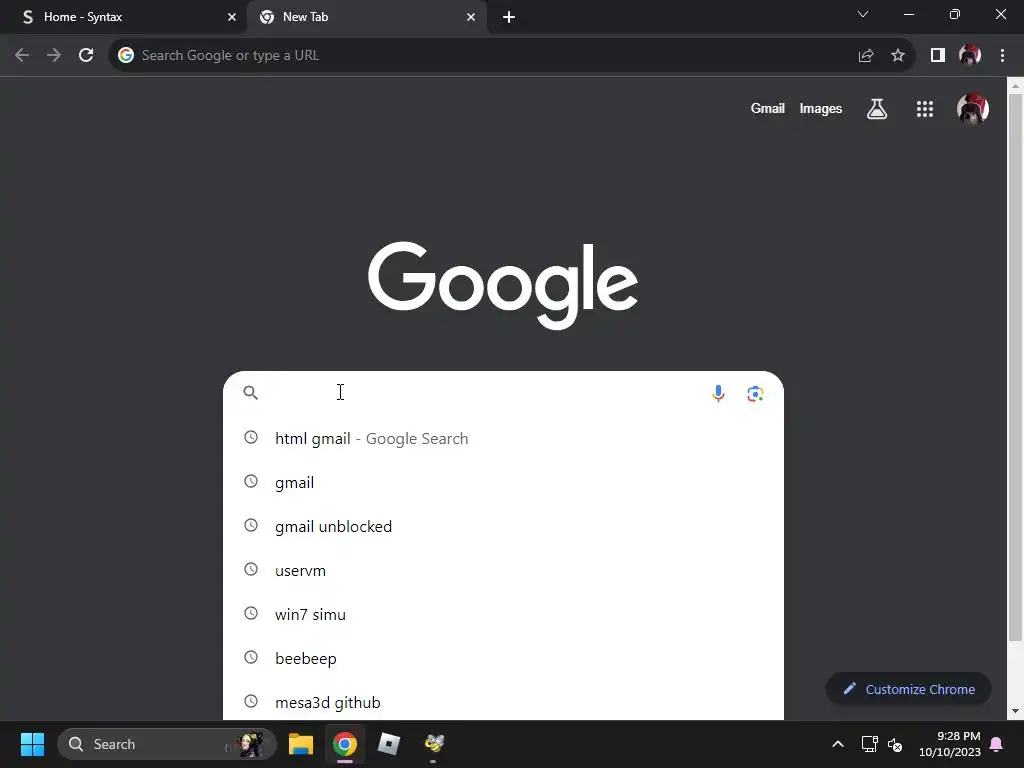
Task: Choose the 'win7 simu' suggestion
Action: pos(504,615)
